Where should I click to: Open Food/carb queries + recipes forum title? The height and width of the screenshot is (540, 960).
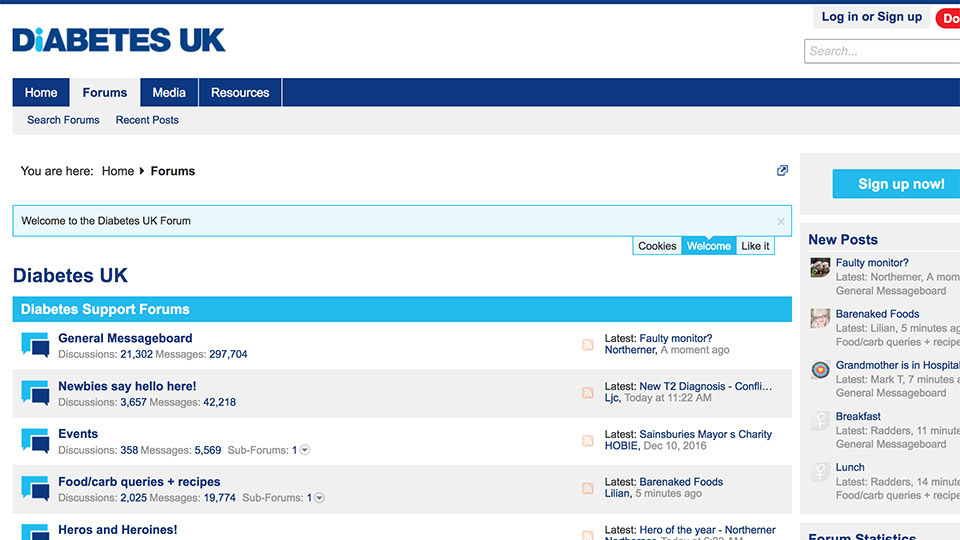click(x=139, y=482)
